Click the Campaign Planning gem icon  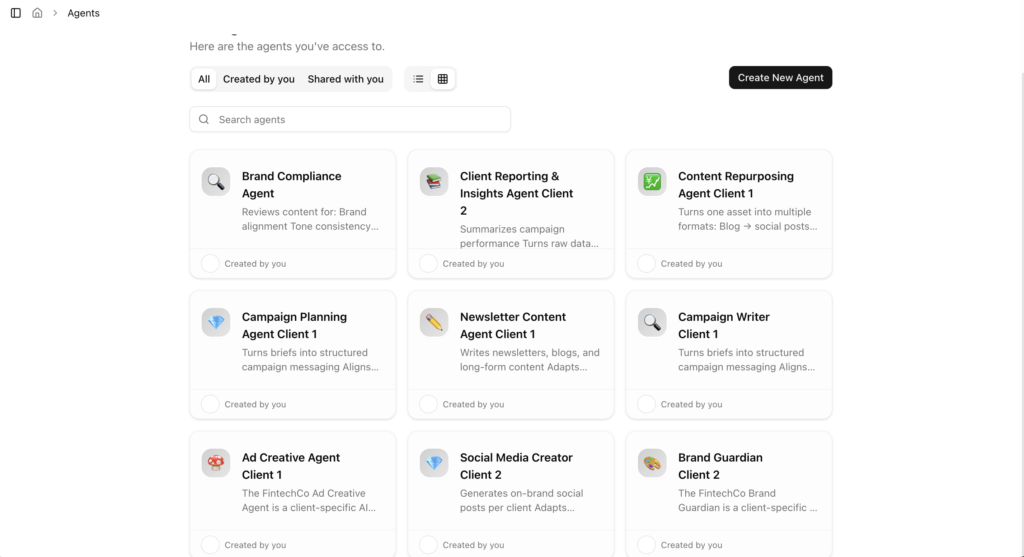[215, 322]
